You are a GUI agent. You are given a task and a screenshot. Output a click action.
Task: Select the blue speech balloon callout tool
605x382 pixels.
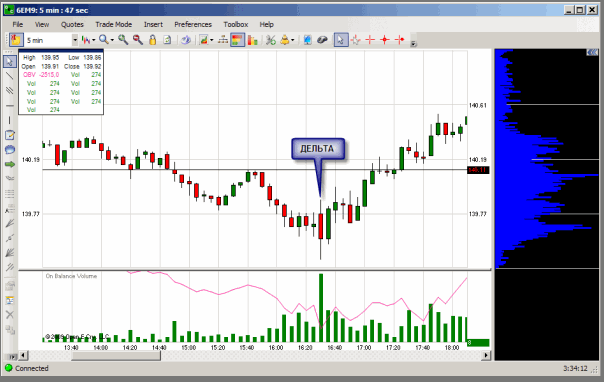coord(10,150)
